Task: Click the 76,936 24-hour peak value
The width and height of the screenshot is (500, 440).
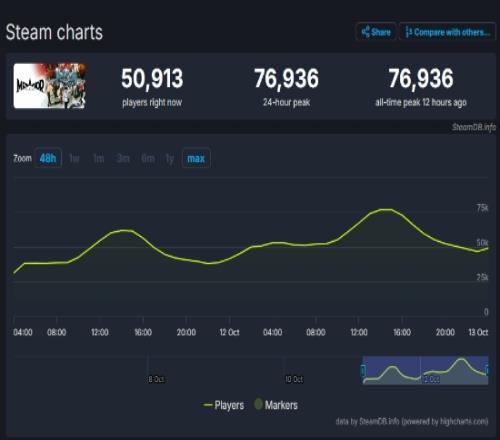Action: pyautogui.click(x=286, y=79)
